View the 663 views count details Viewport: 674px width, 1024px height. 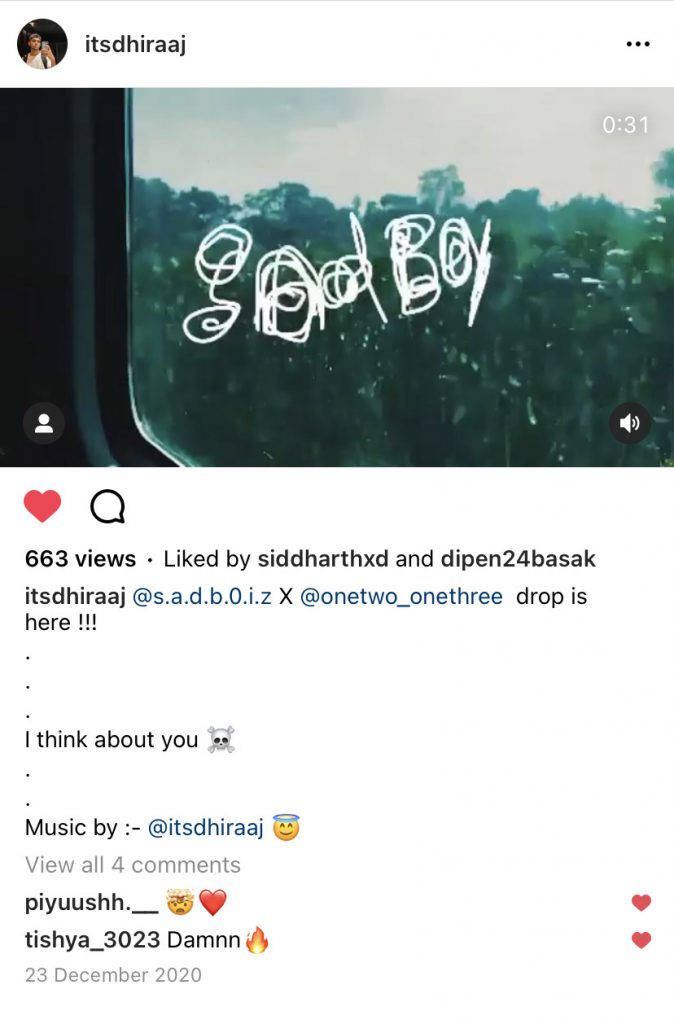[80, 559]
